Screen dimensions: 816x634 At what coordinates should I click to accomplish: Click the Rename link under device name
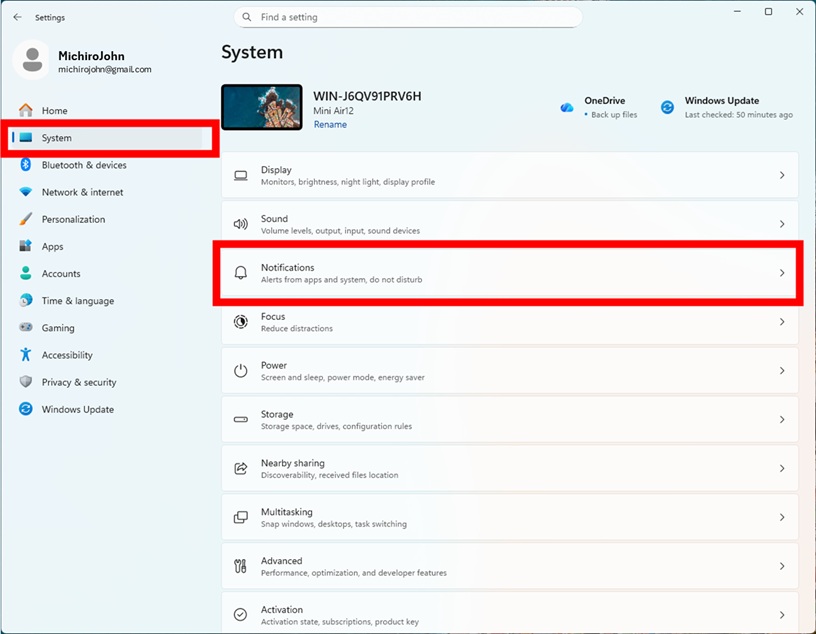(330, 125)
